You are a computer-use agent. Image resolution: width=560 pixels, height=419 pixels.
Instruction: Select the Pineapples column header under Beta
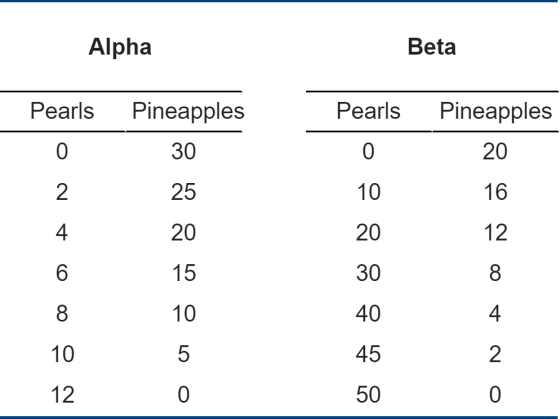point(496,112)
